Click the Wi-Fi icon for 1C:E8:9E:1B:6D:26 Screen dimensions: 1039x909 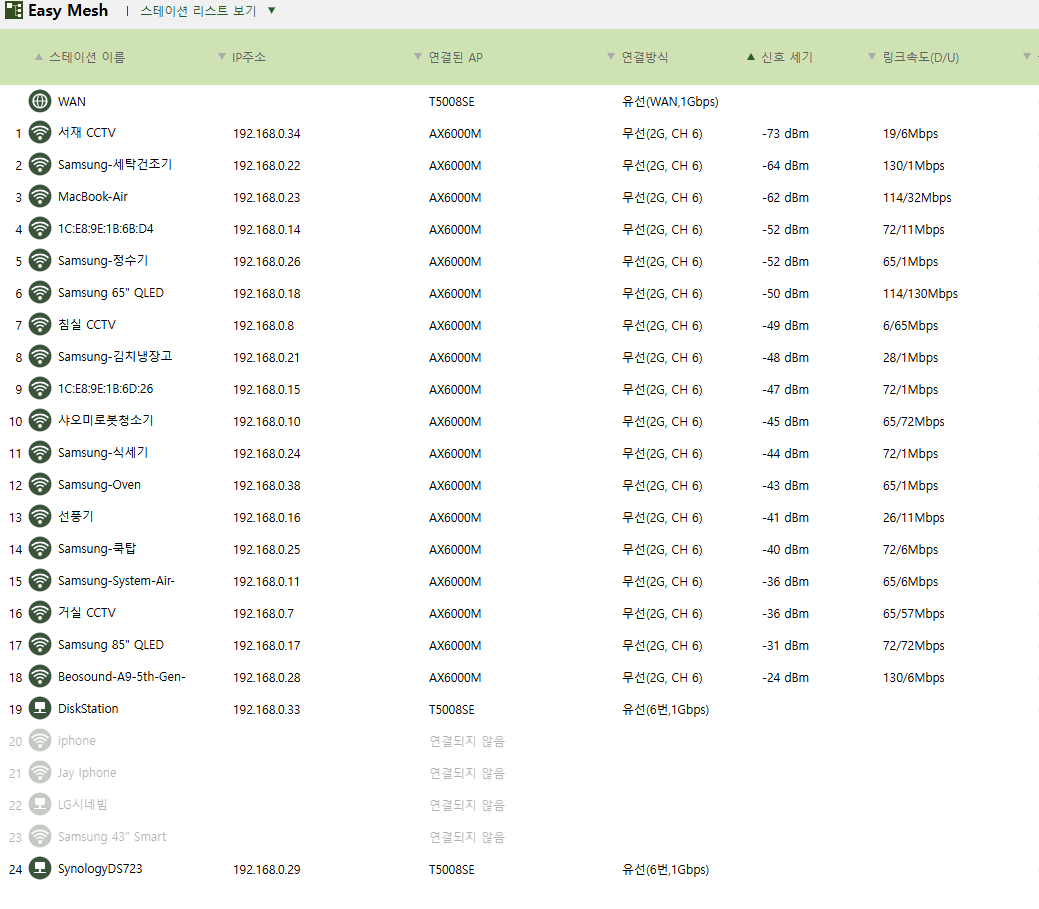point(40,389)
